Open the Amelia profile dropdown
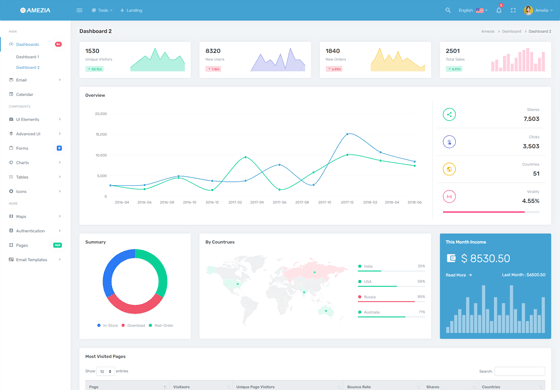Image resolution: width=560 pixels, height=390 pixels. [x=538, y=10]
